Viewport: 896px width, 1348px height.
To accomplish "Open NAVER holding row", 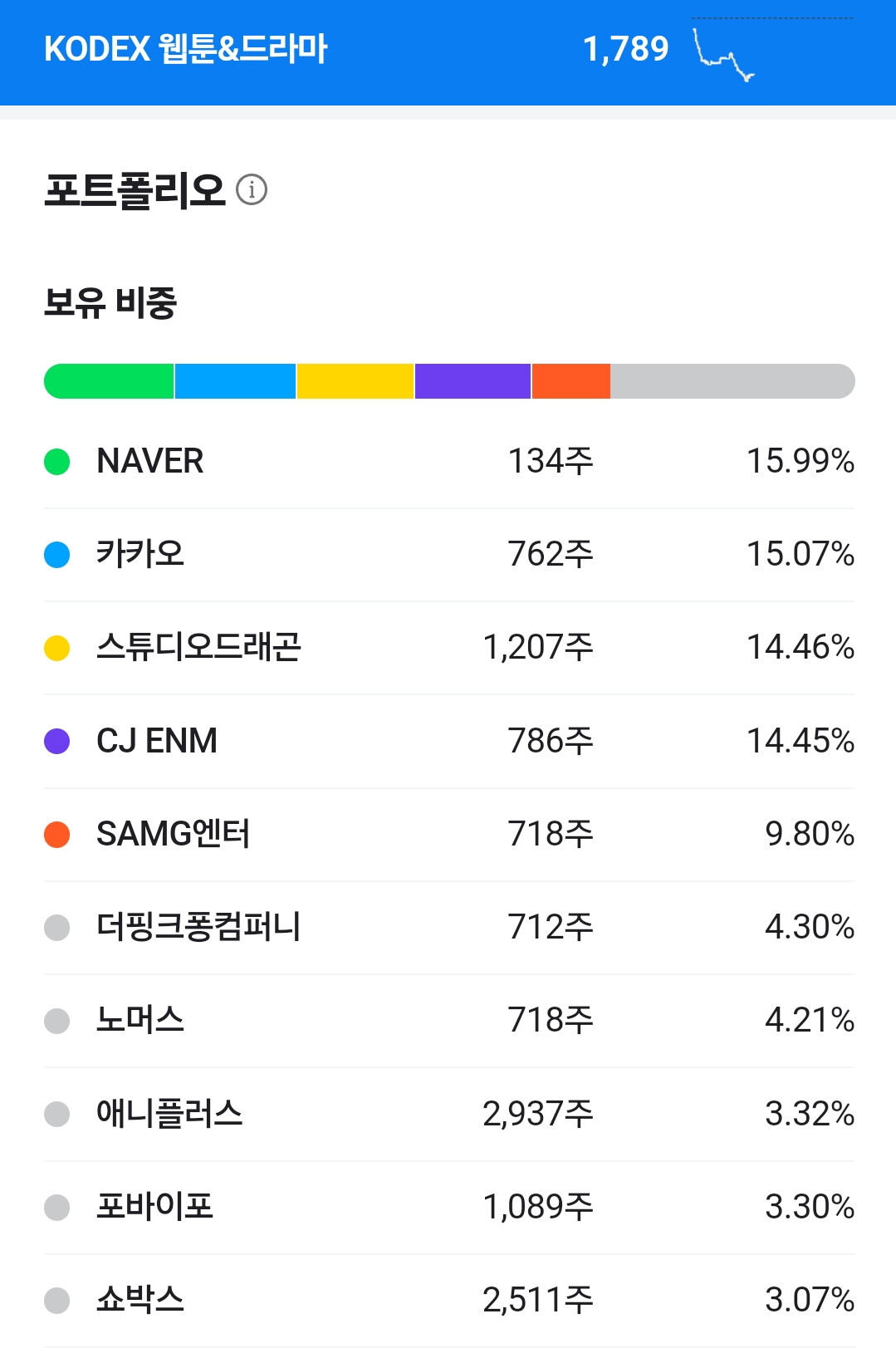I will (449, 462).
